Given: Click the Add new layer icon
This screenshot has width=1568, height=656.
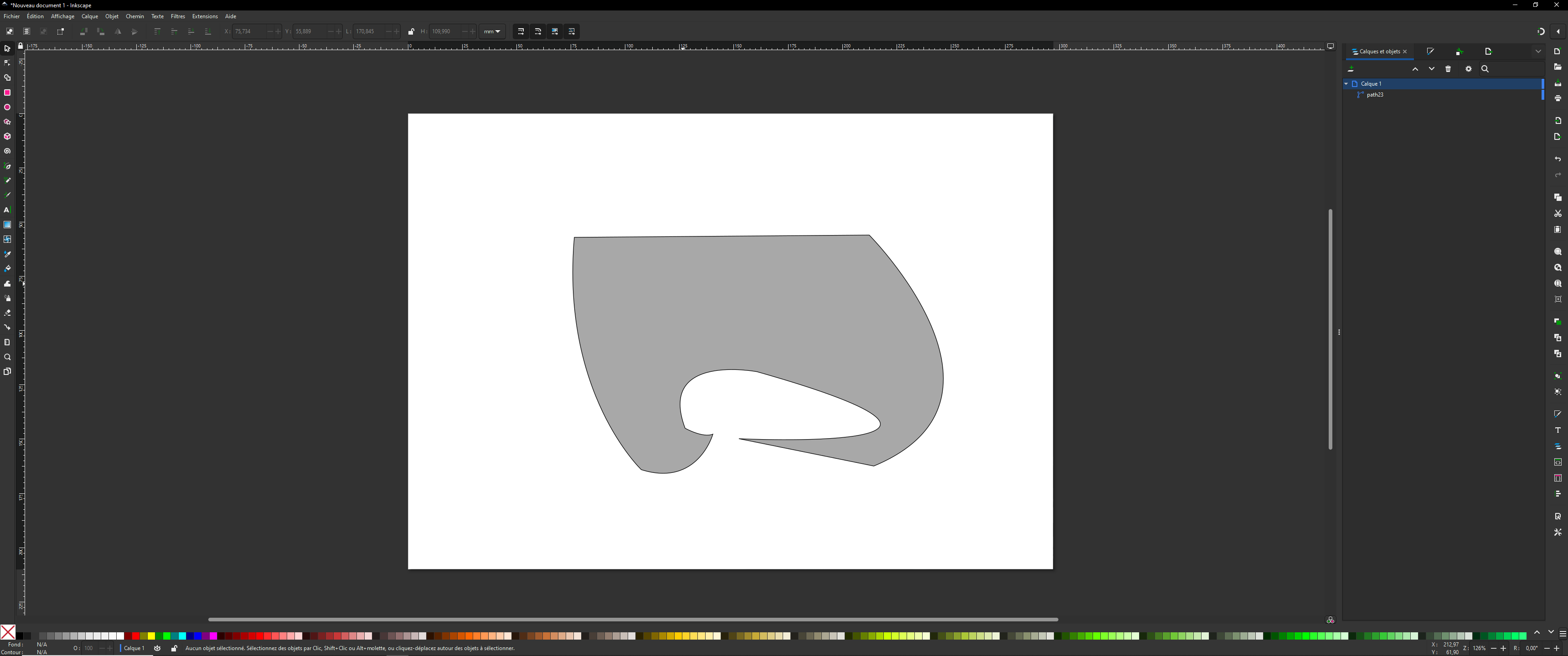Looking at the screenshot, I should pyautogui.click(x=1351, y=69).
